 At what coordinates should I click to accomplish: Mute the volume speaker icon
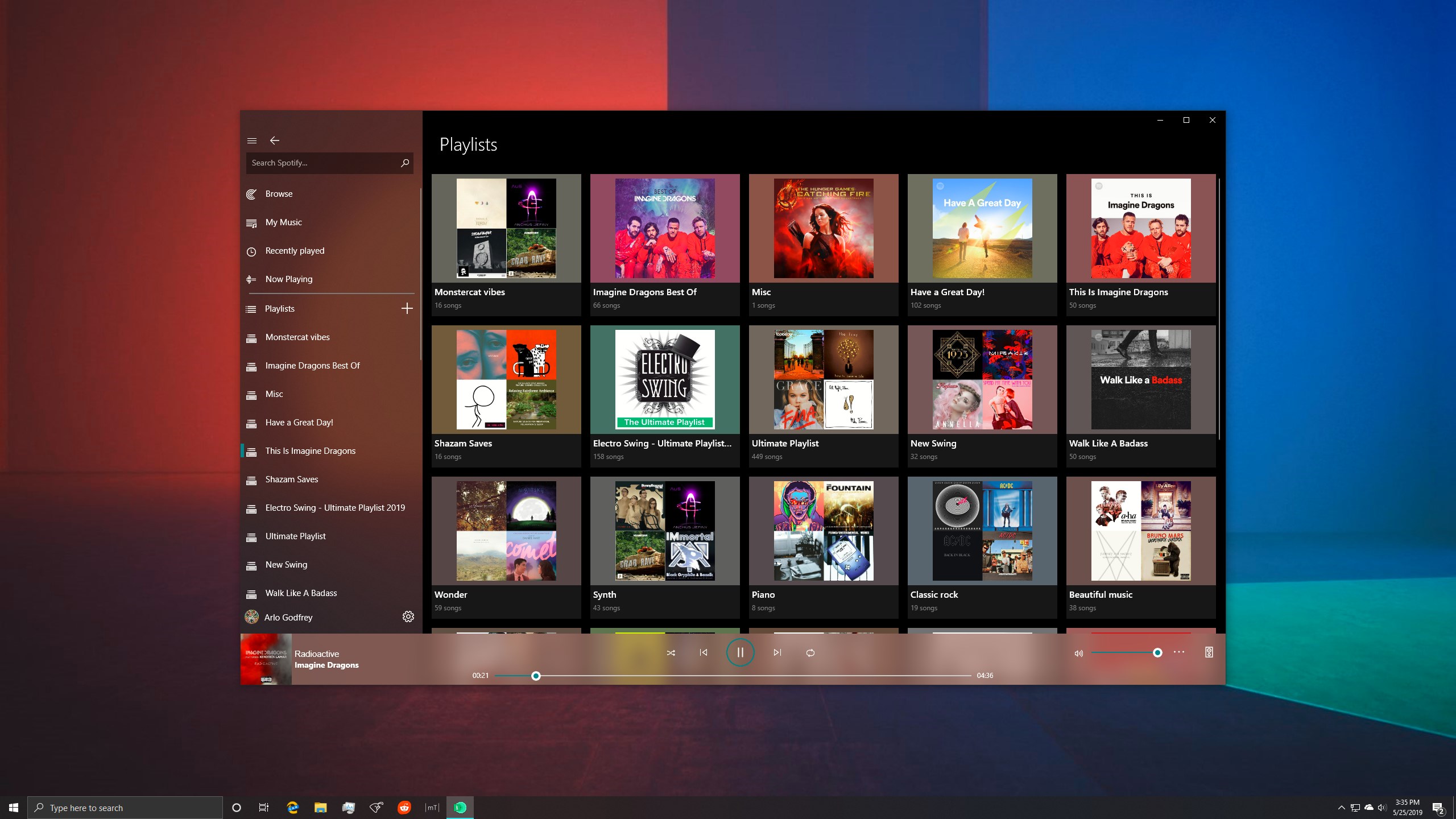pos(1078,653)
